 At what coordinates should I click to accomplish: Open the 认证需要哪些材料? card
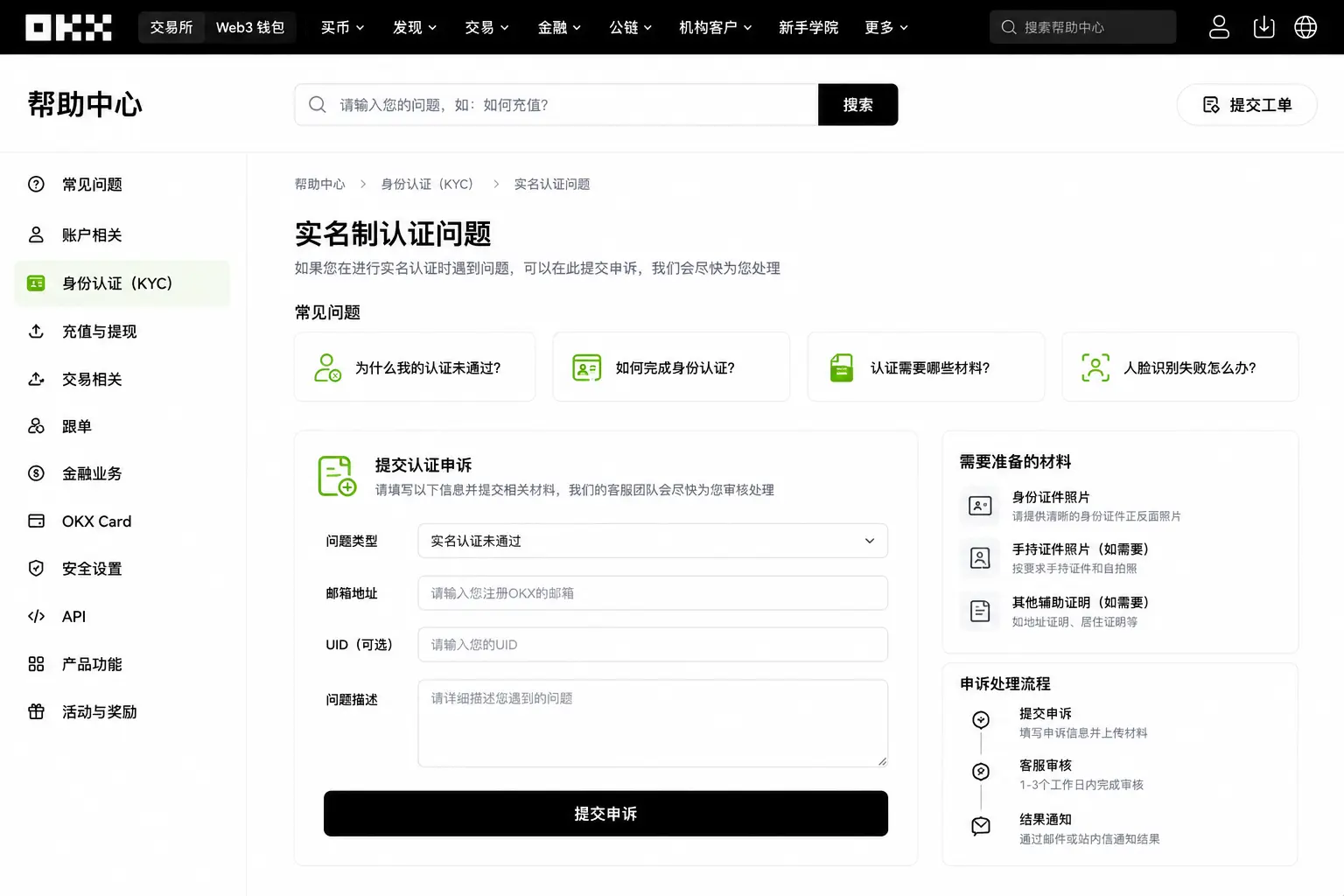coord(926,367)
